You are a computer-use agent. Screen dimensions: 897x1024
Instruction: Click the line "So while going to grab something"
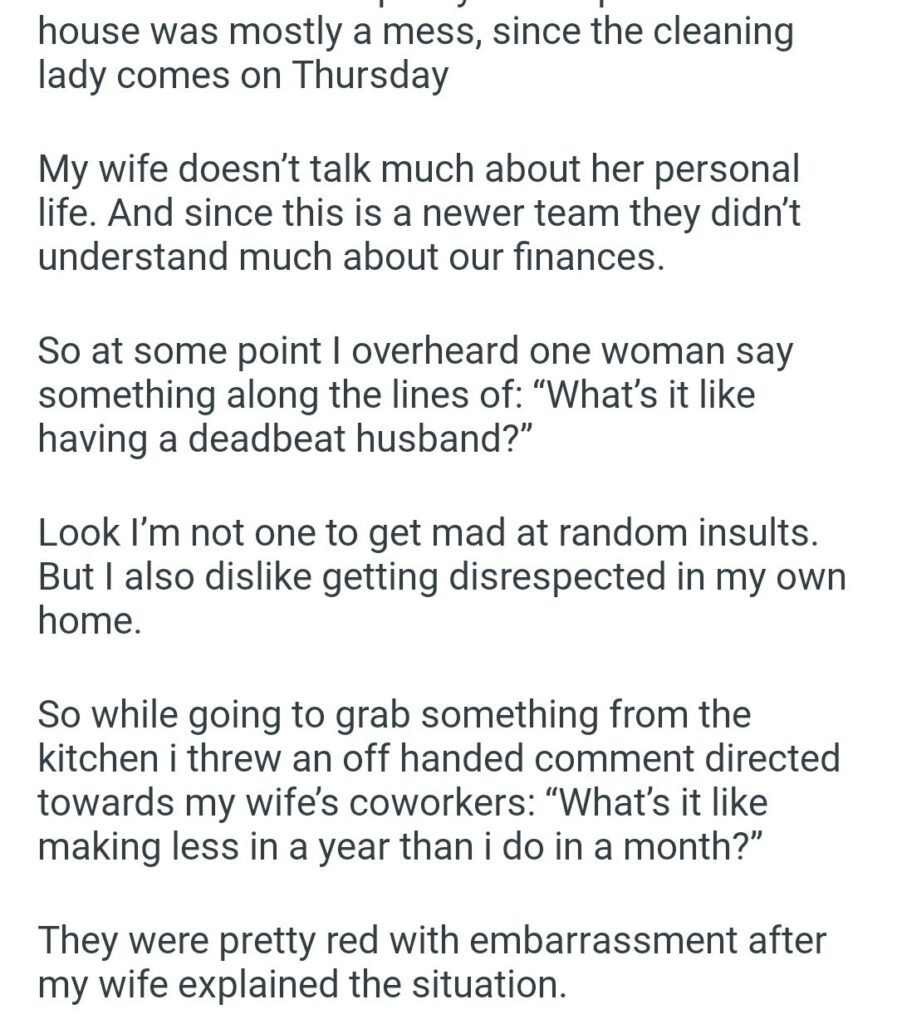(x=394, y=715)
